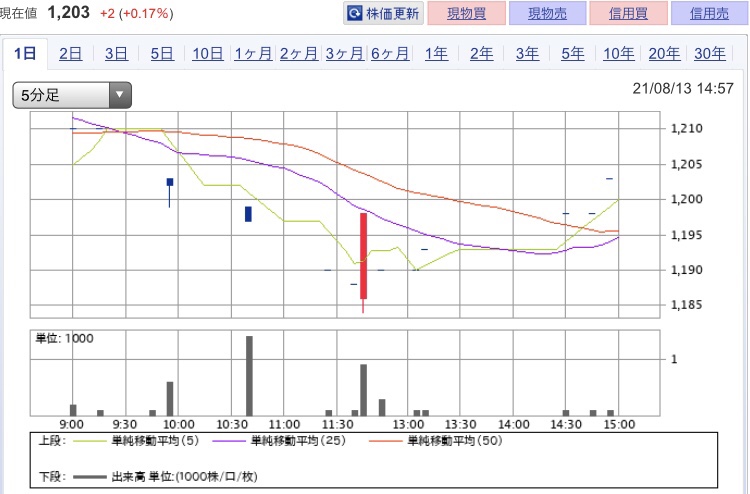The image size is (750, 494).
Task: Switch to the 20年 chart range
Action: tap(664, 53)
